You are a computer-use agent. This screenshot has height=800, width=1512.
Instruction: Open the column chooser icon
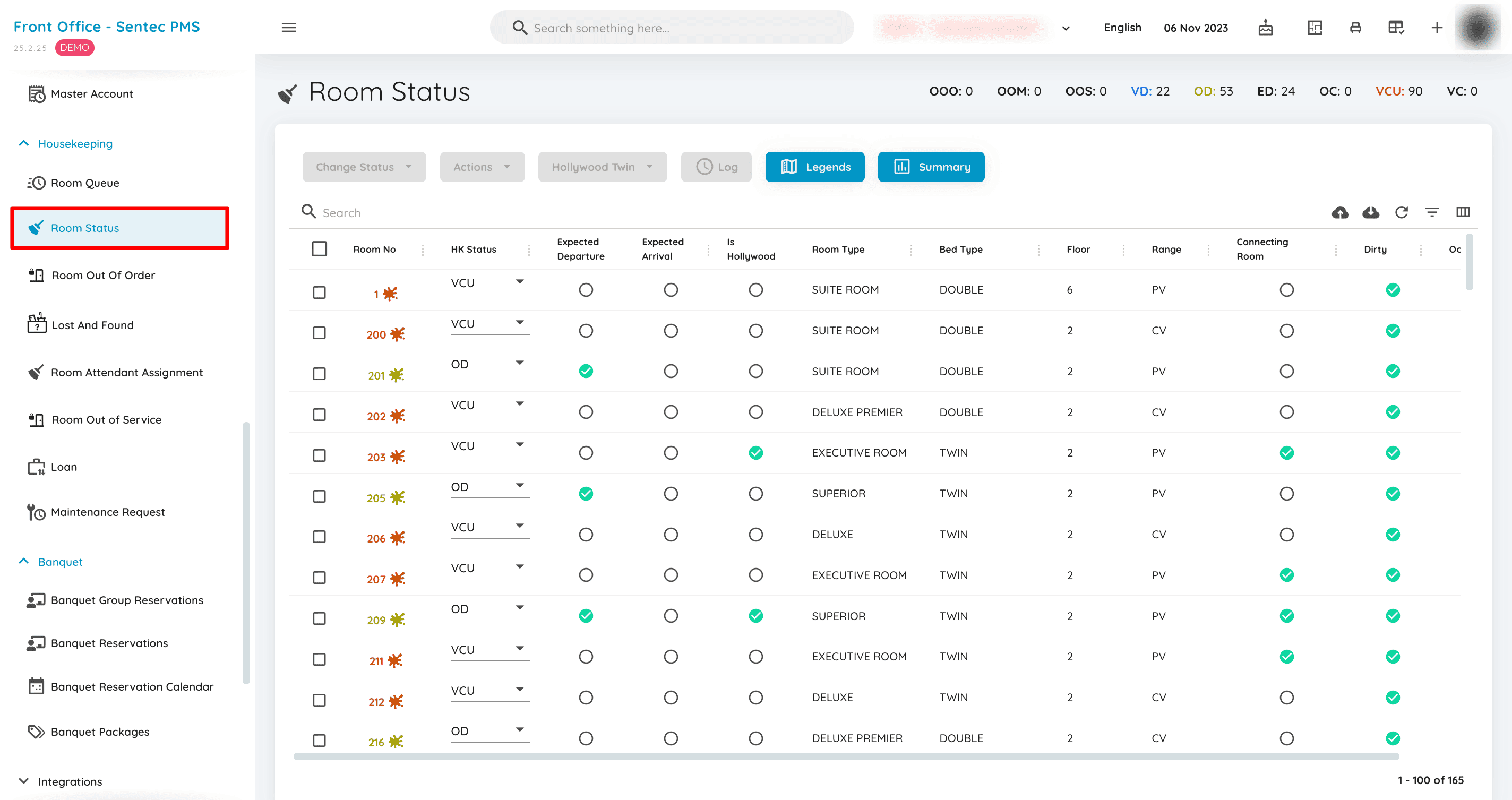click(1462, 212)
